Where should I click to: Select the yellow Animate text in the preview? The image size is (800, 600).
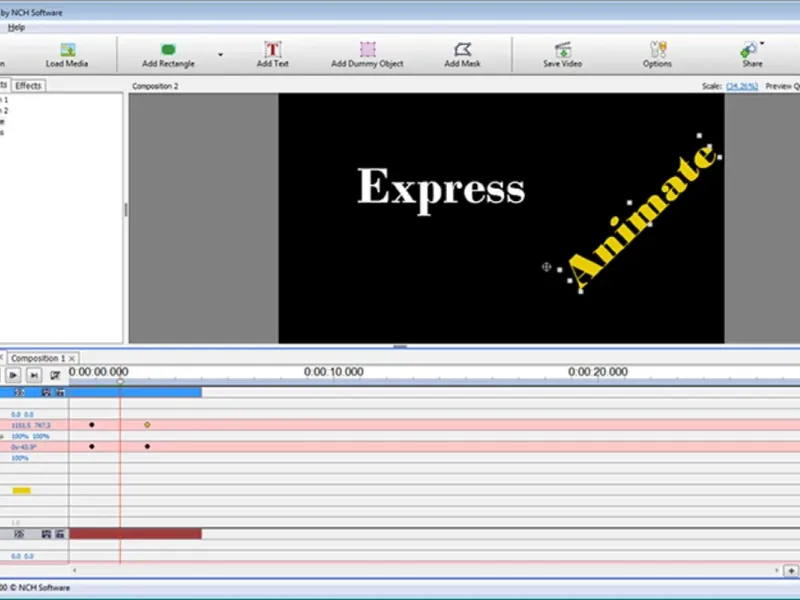(x=643, y=215)
